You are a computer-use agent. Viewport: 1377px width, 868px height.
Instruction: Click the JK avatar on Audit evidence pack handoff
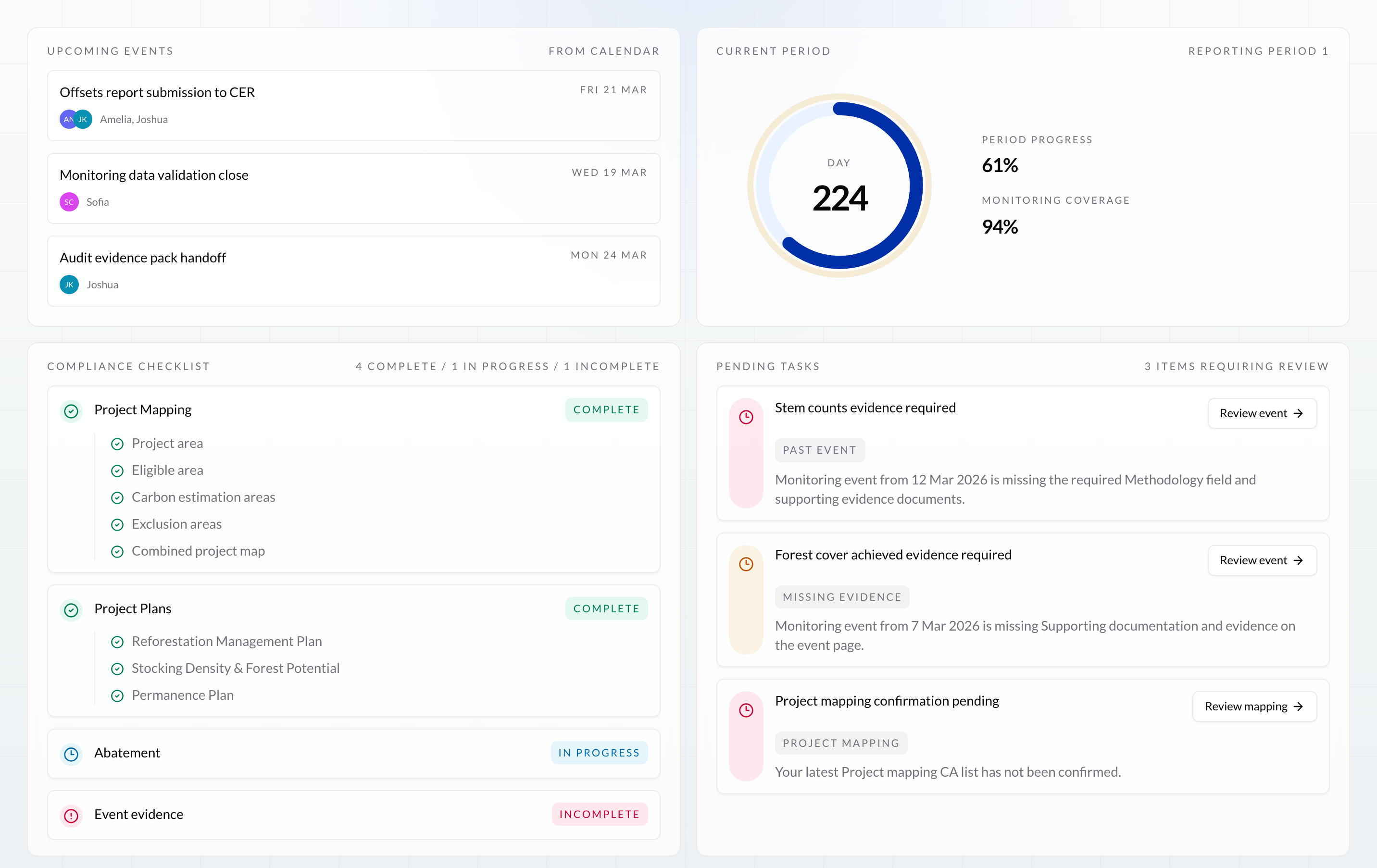[x=69, y=285]
